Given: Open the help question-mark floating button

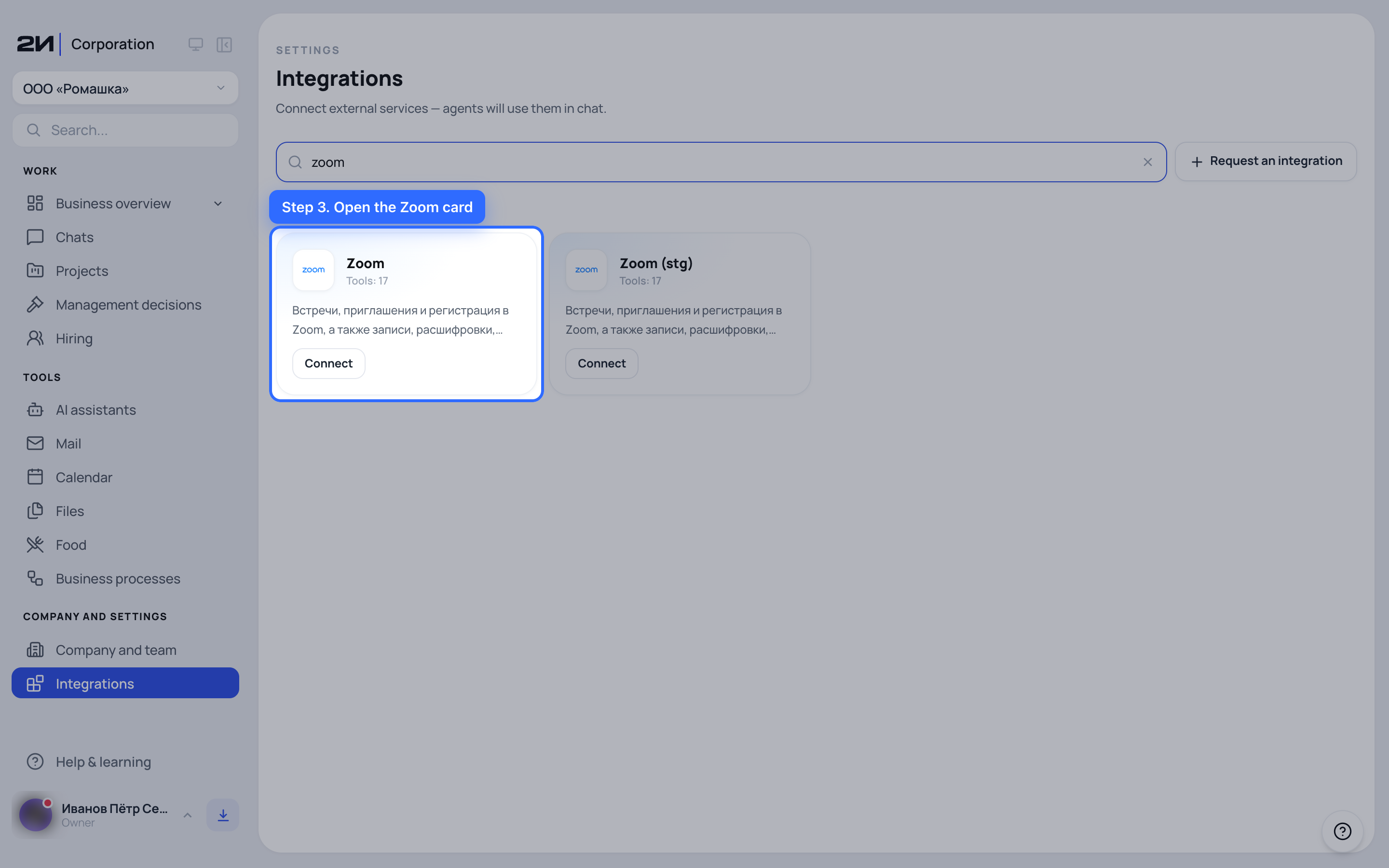Looking at the screenshot, I should pos(1343,831).
